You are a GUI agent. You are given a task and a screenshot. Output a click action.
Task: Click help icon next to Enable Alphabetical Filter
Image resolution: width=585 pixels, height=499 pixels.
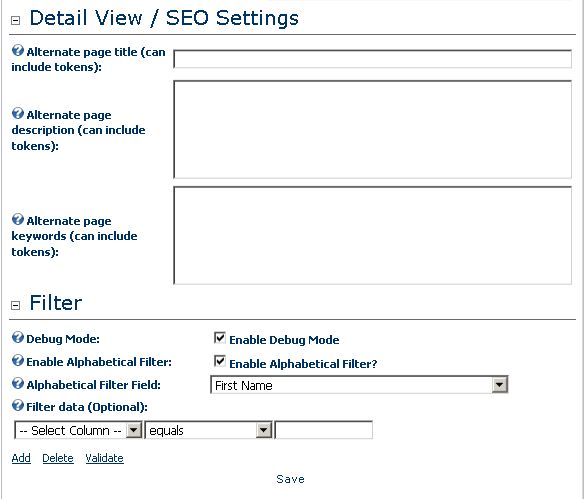(x=18, y=361)
